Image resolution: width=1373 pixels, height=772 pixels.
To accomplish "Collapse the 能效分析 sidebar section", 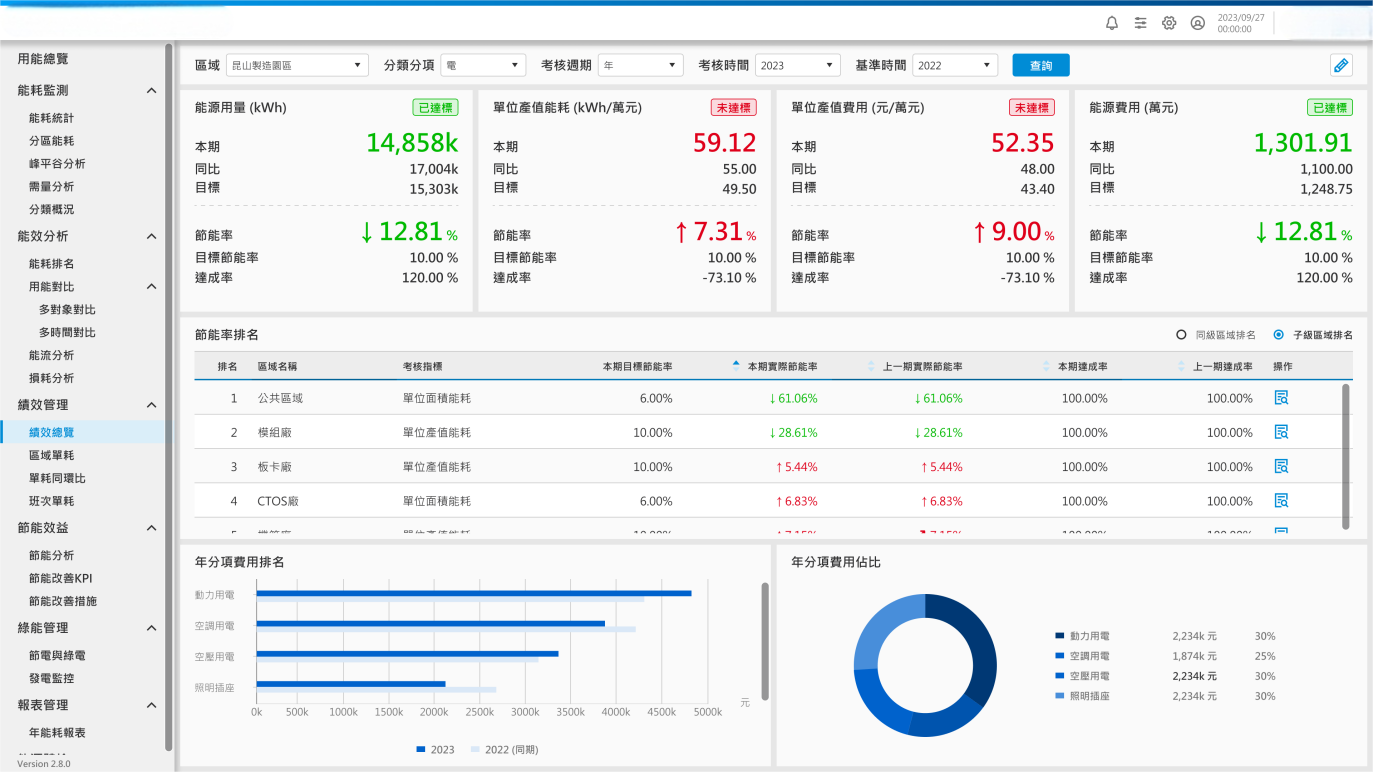I will (x=151, y=237).
